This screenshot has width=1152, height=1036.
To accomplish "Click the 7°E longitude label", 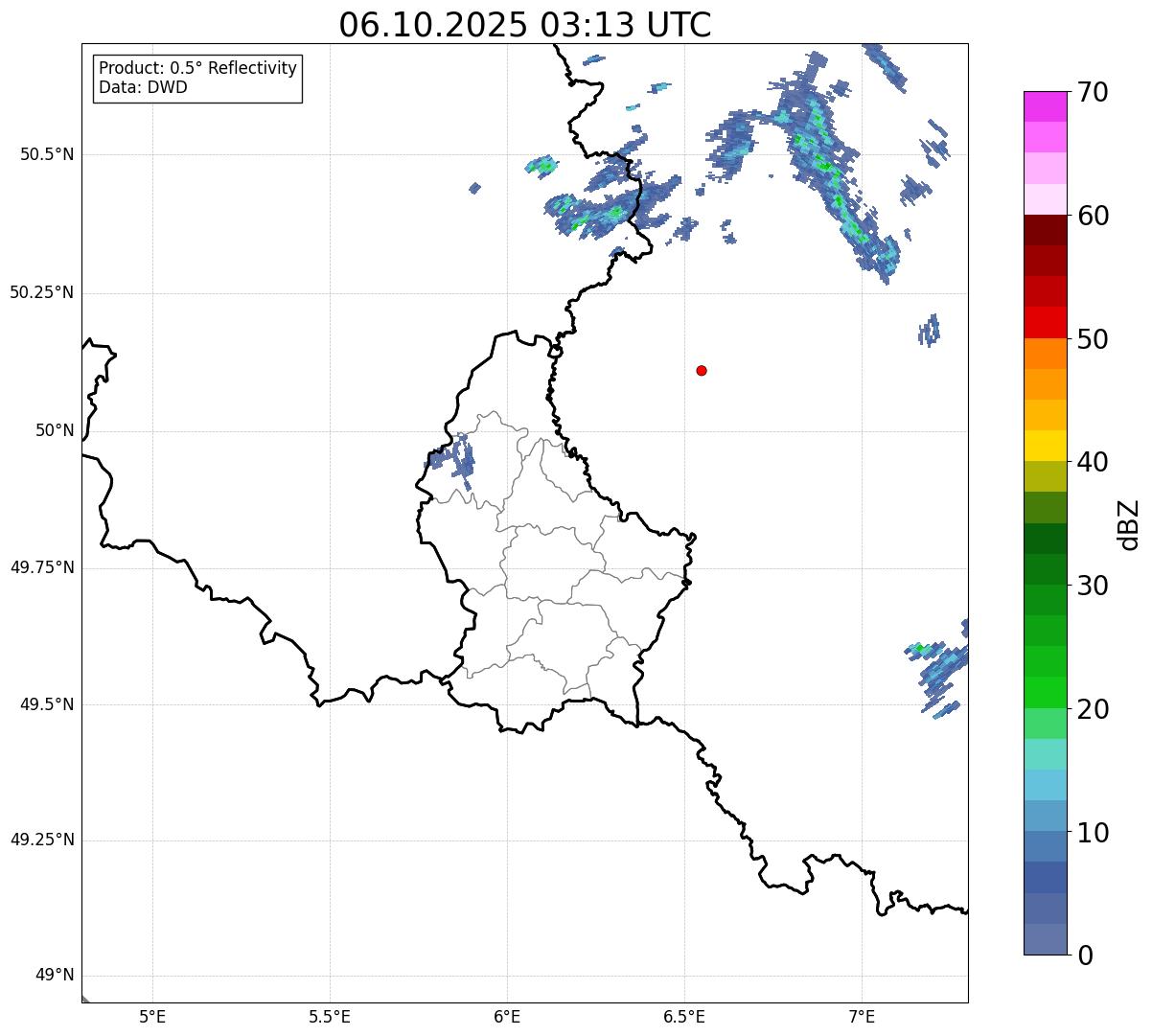I will pos(862,1016).
